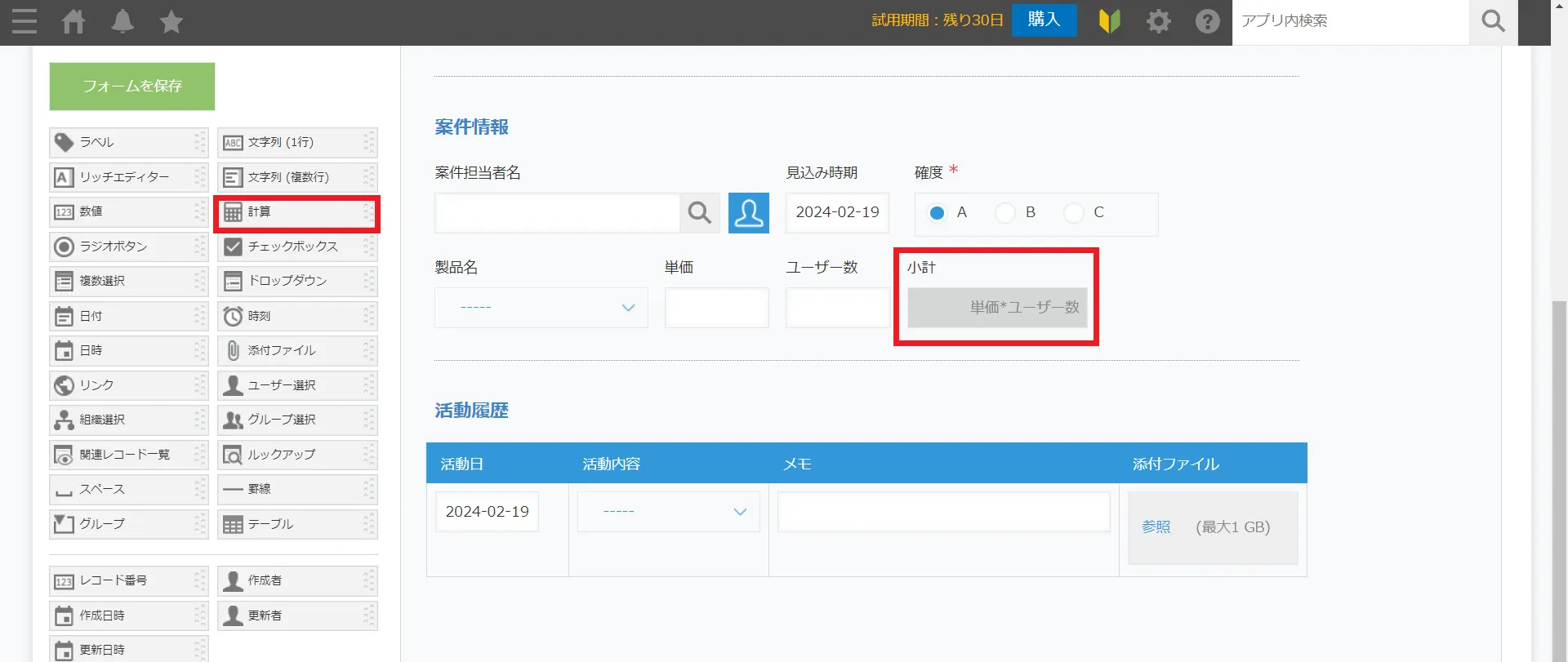The height and width of the screenshot is (662, 1568).
Task: Open notifications bell icon
Action: (122, 21)
